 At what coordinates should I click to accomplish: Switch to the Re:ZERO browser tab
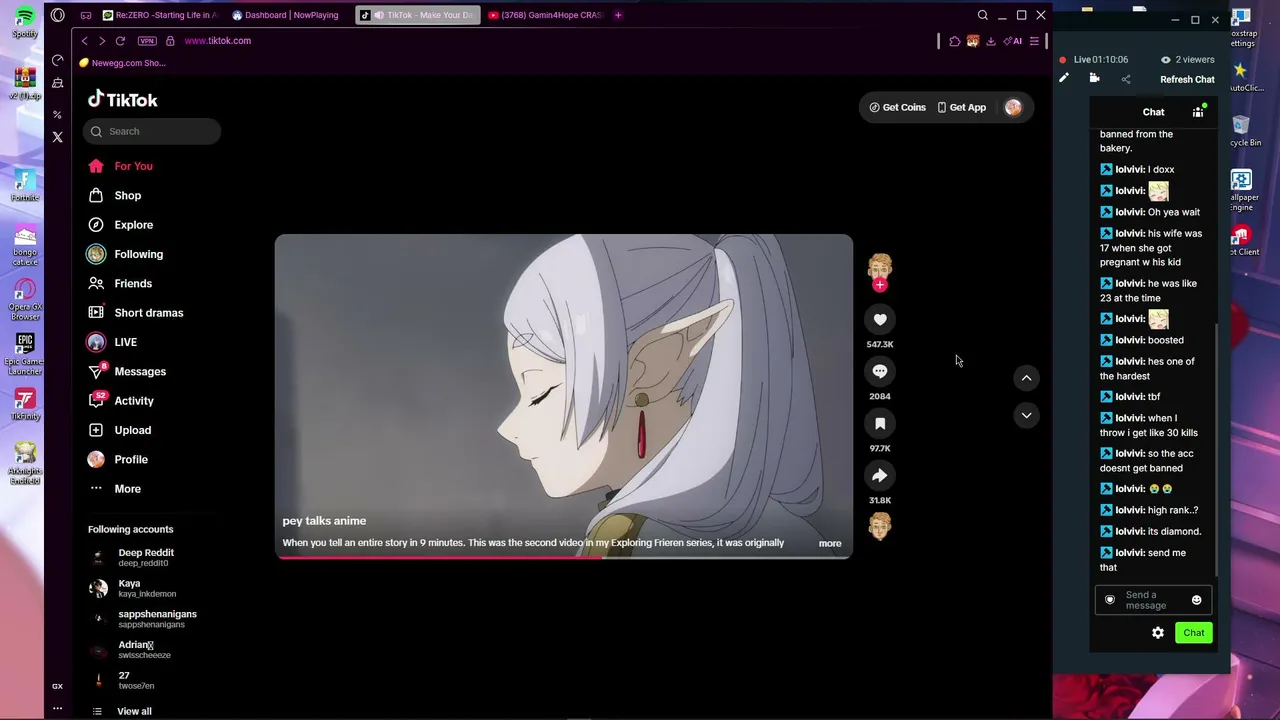click(160, 15)
